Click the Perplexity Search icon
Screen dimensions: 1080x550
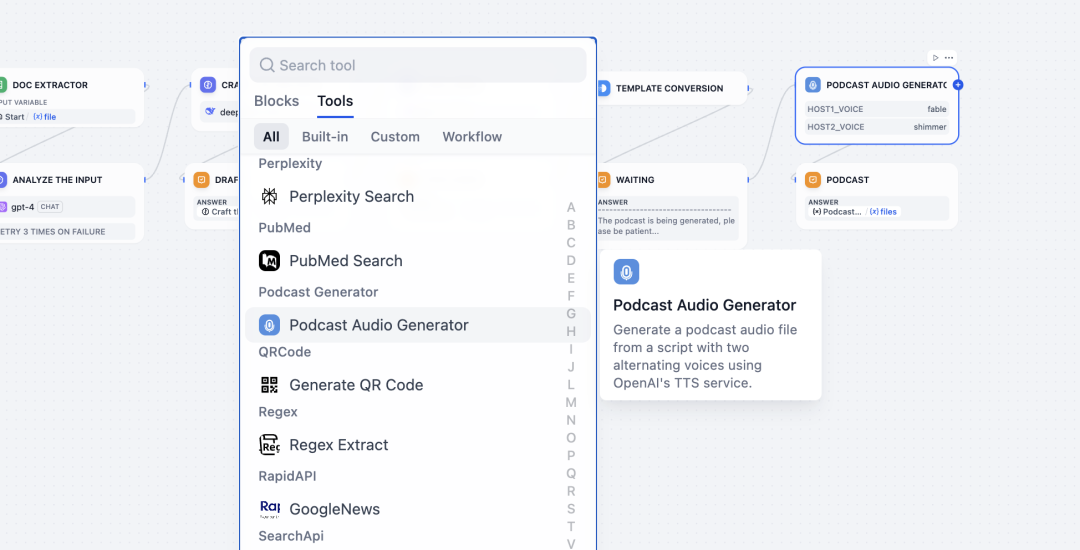269,197
